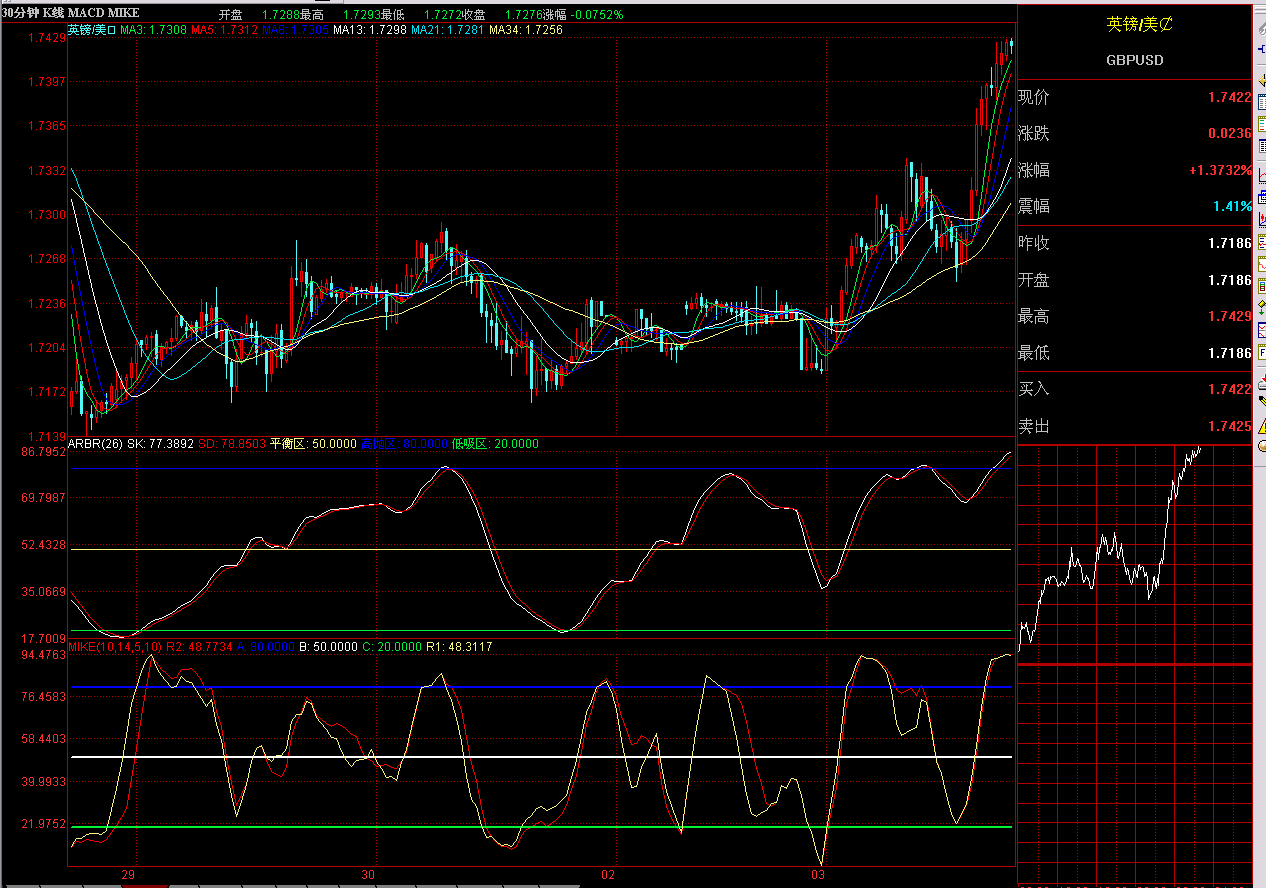
Task: Click the date label 29 on time axis
Action: point(127,875)
